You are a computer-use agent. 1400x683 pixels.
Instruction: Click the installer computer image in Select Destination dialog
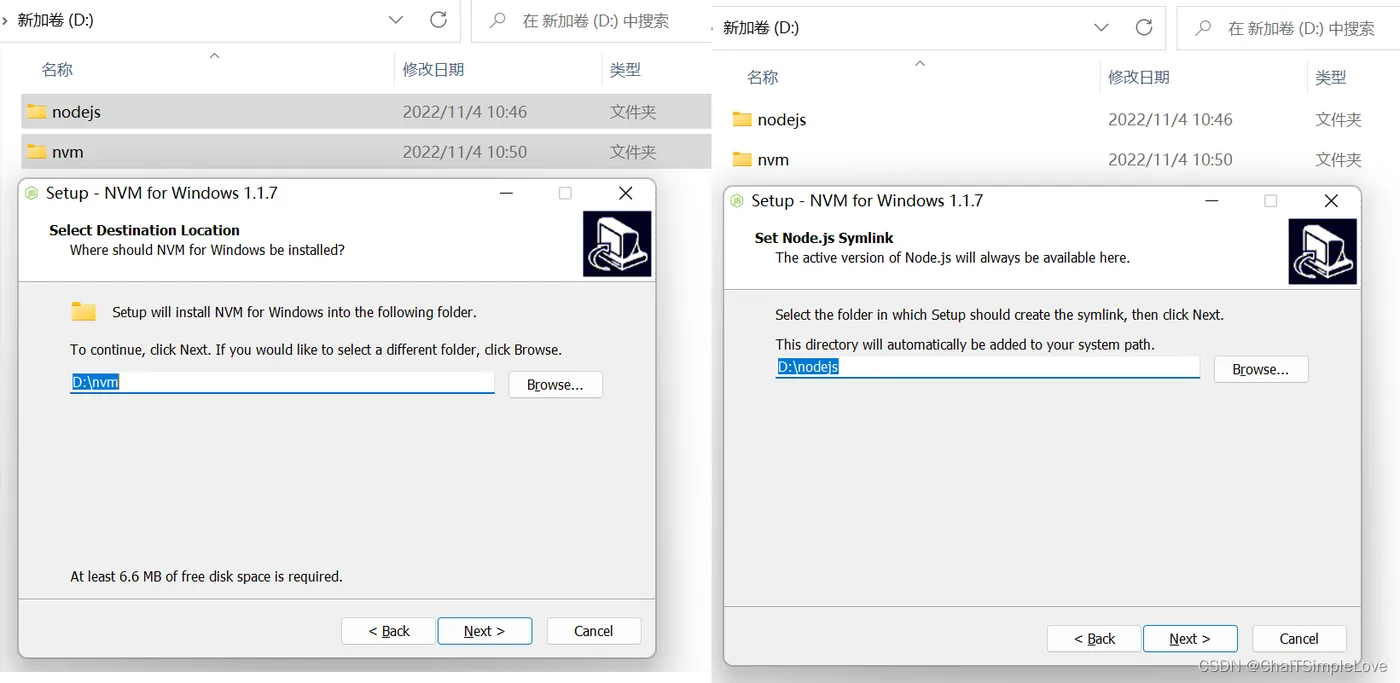coord(617,244)
